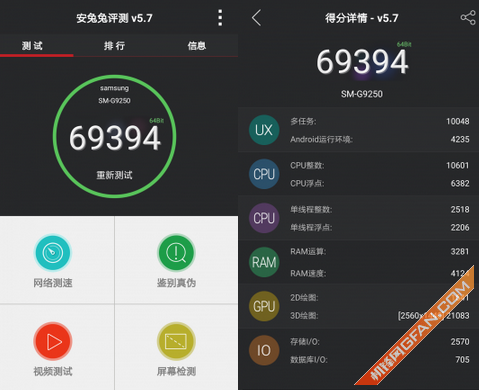Tap the 64Bit tag above the detail score
Screen dimensions: 479x390
pos(404,44)
